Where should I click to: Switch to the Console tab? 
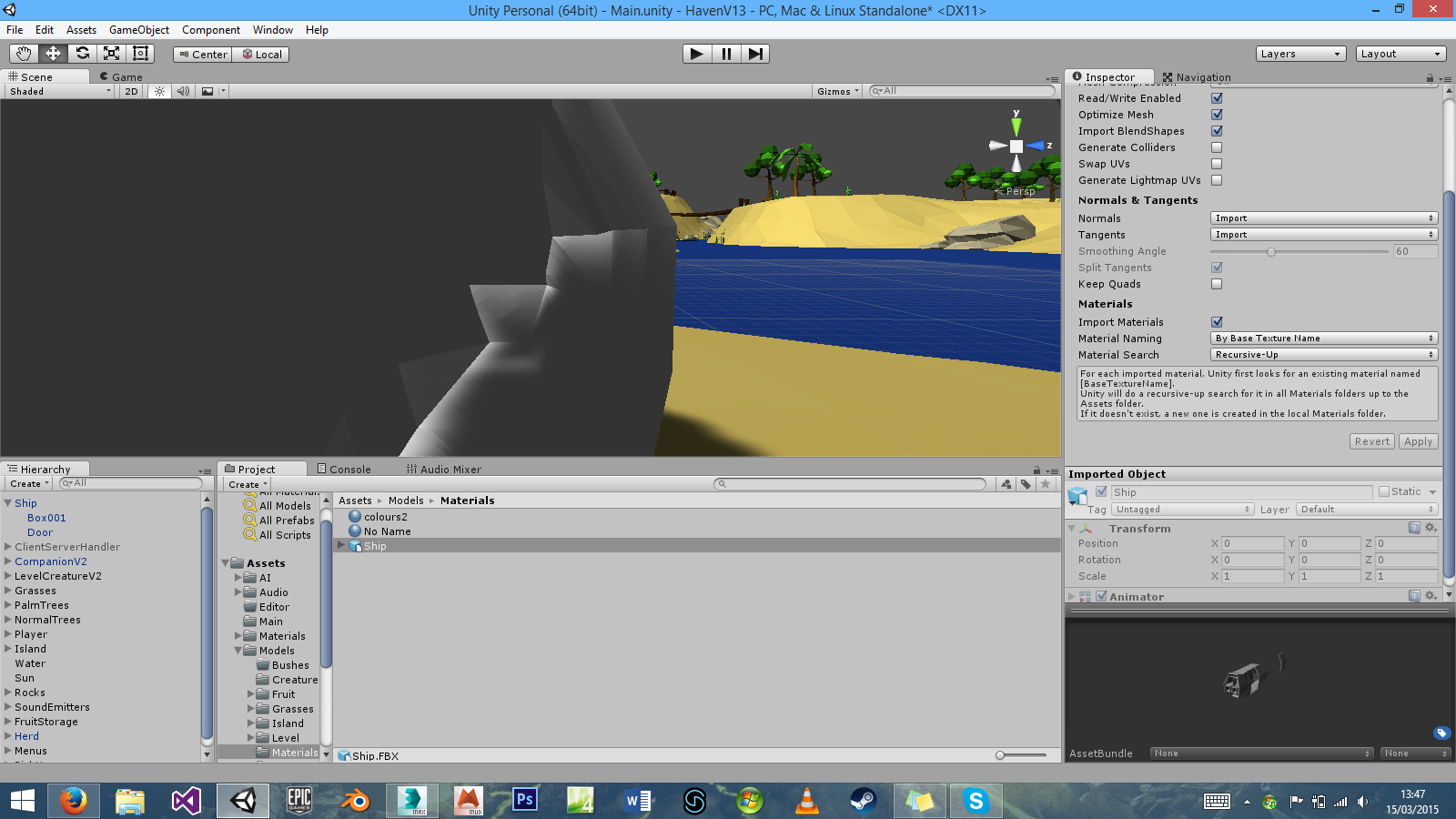pyautogui.click(x=344, y=470)
